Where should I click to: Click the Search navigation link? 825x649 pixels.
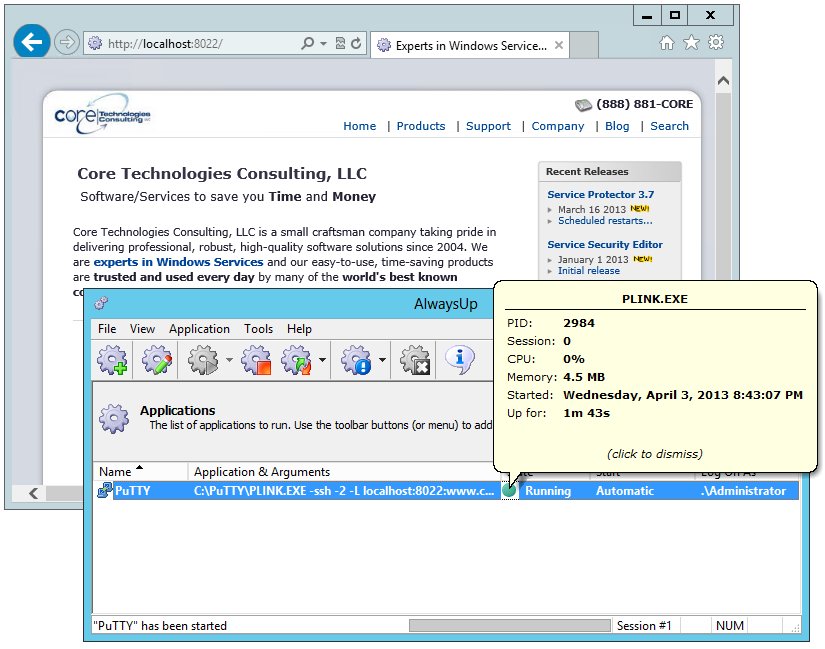669,126
